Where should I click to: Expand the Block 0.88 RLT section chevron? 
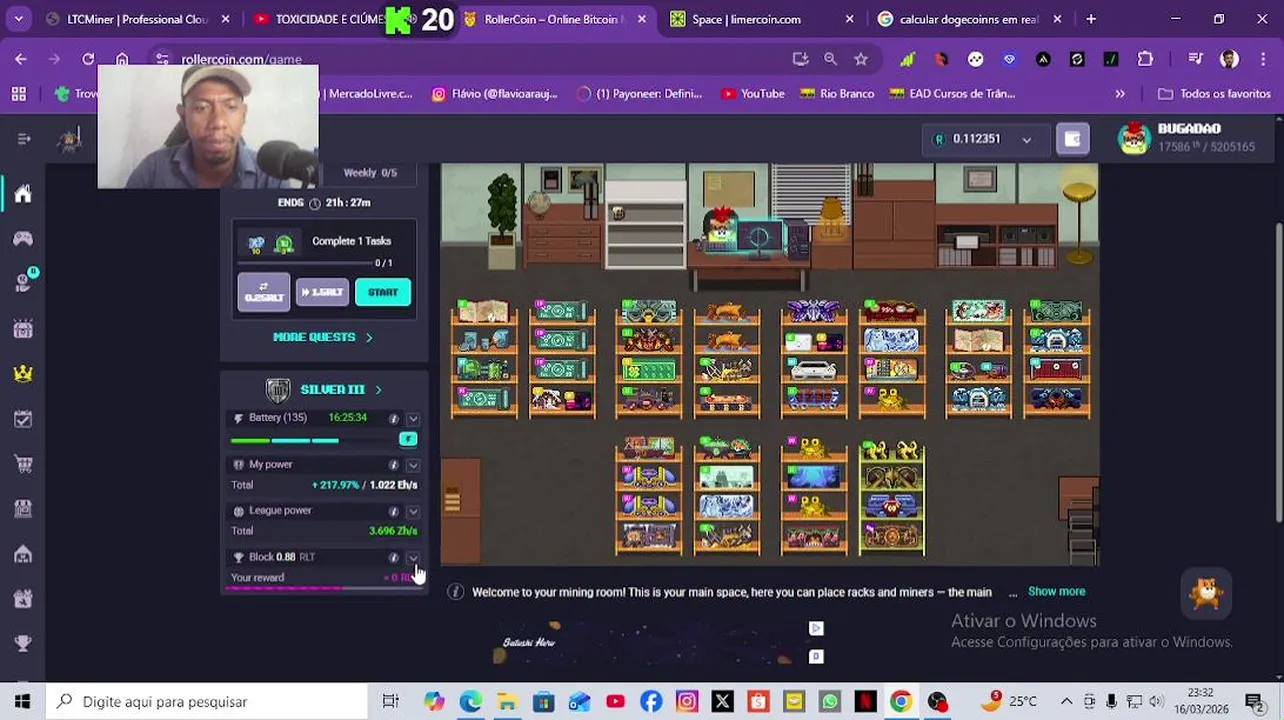point(413,557)
